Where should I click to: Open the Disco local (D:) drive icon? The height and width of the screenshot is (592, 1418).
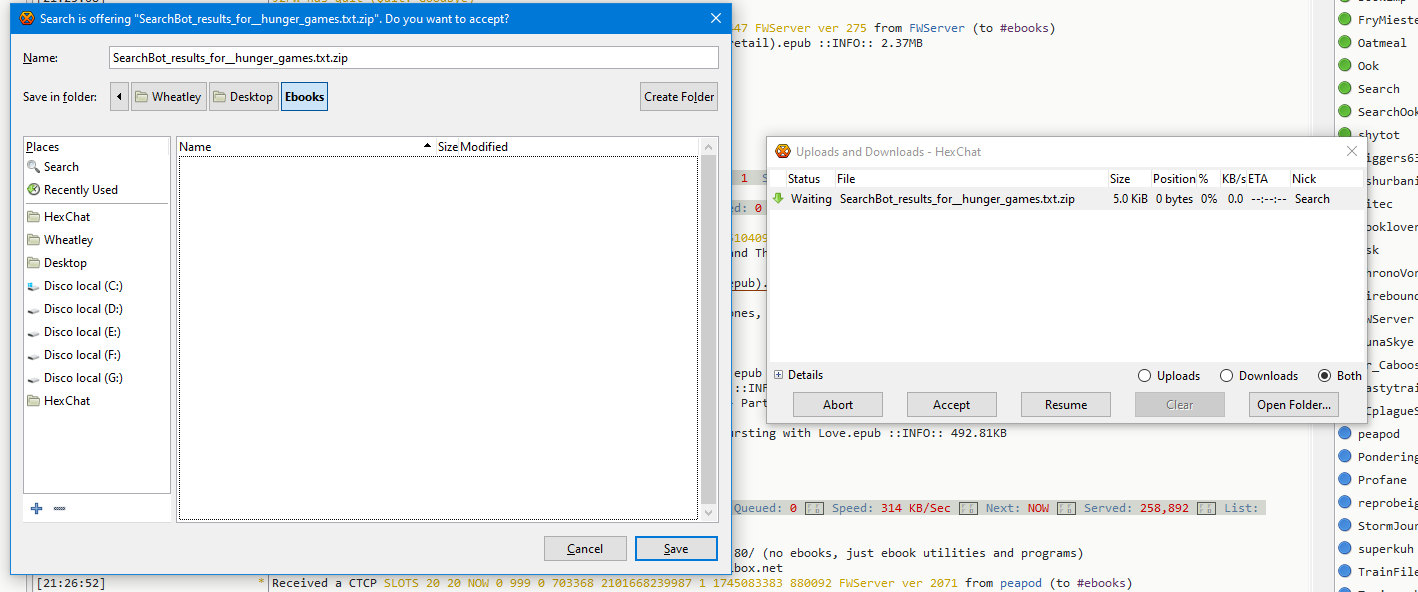[33, 309]
